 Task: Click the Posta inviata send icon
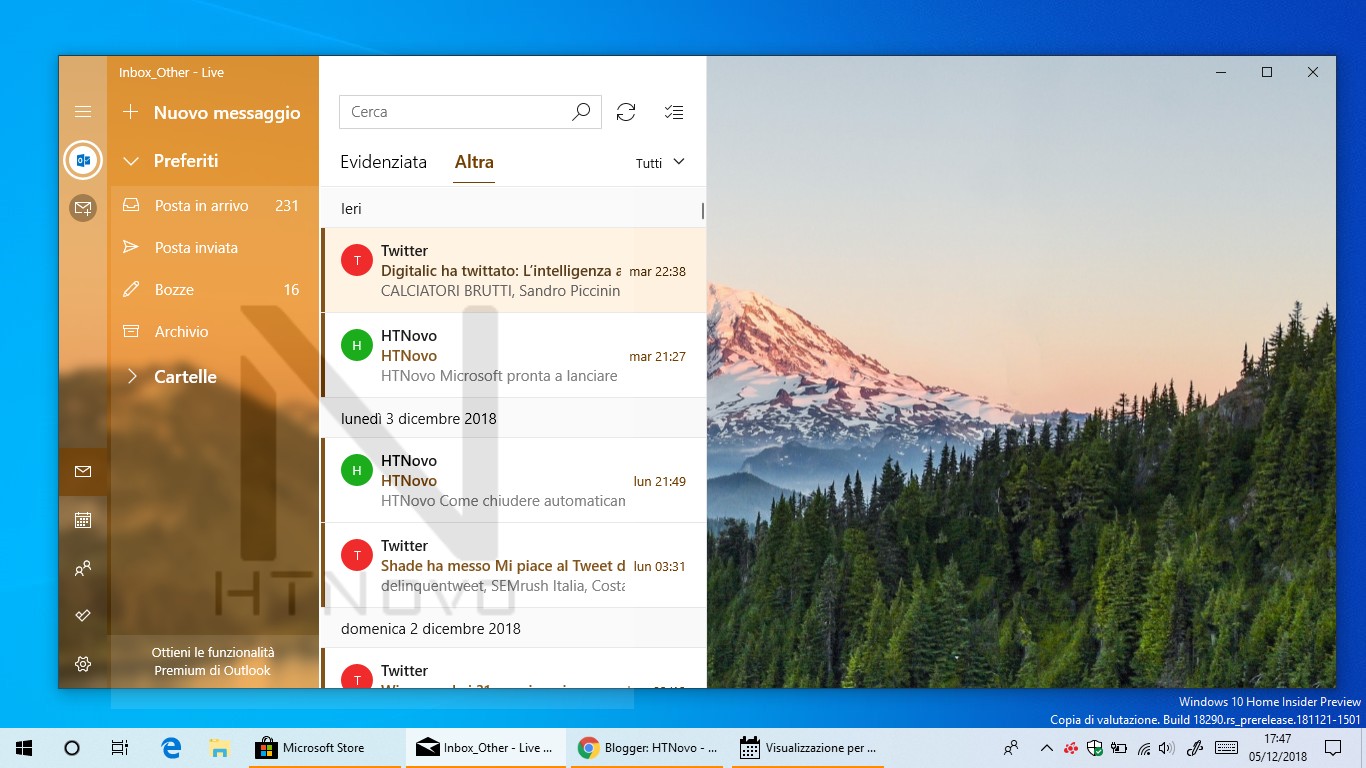pyautogui.click(x=131, y=247)
